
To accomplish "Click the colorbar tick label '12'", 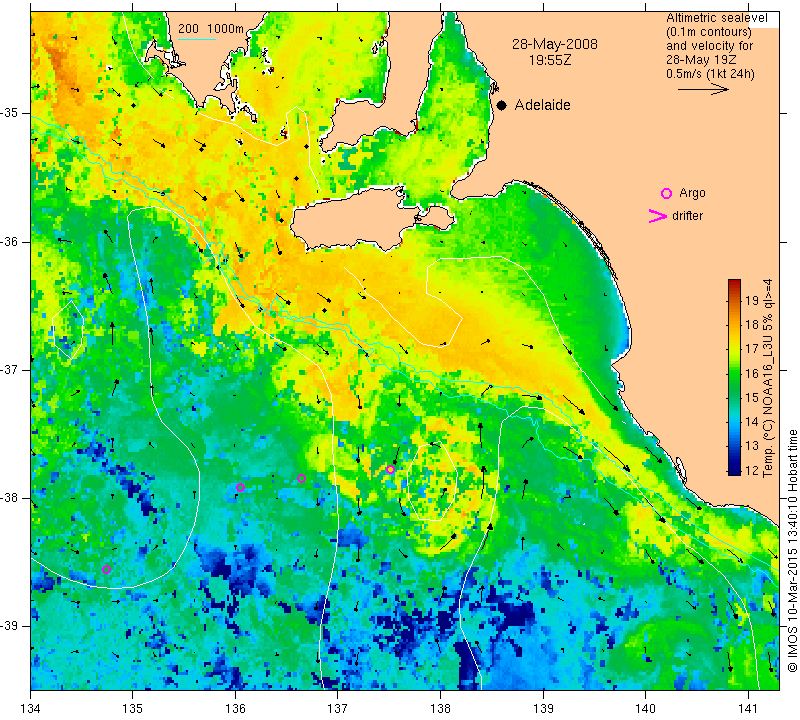I will pyautogui.click(x=752, y=470).
